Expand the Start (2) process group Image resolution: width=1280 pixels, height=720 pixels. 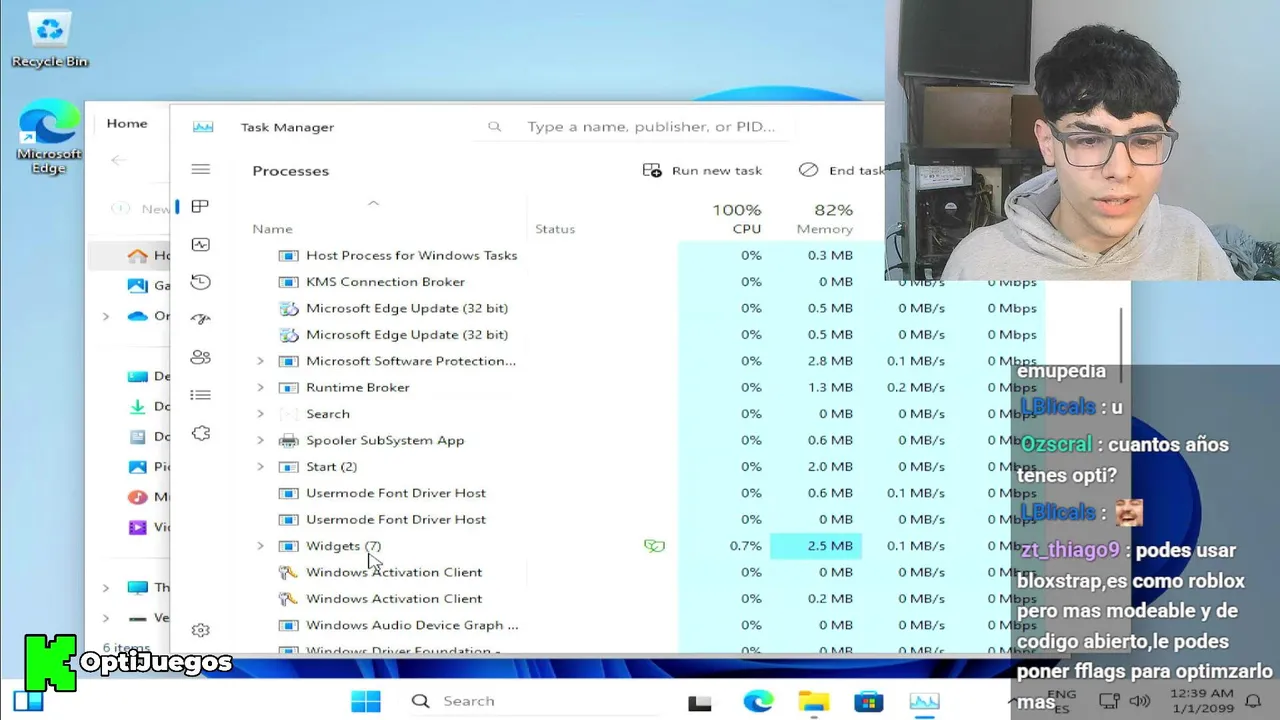[x=260, y=466]
